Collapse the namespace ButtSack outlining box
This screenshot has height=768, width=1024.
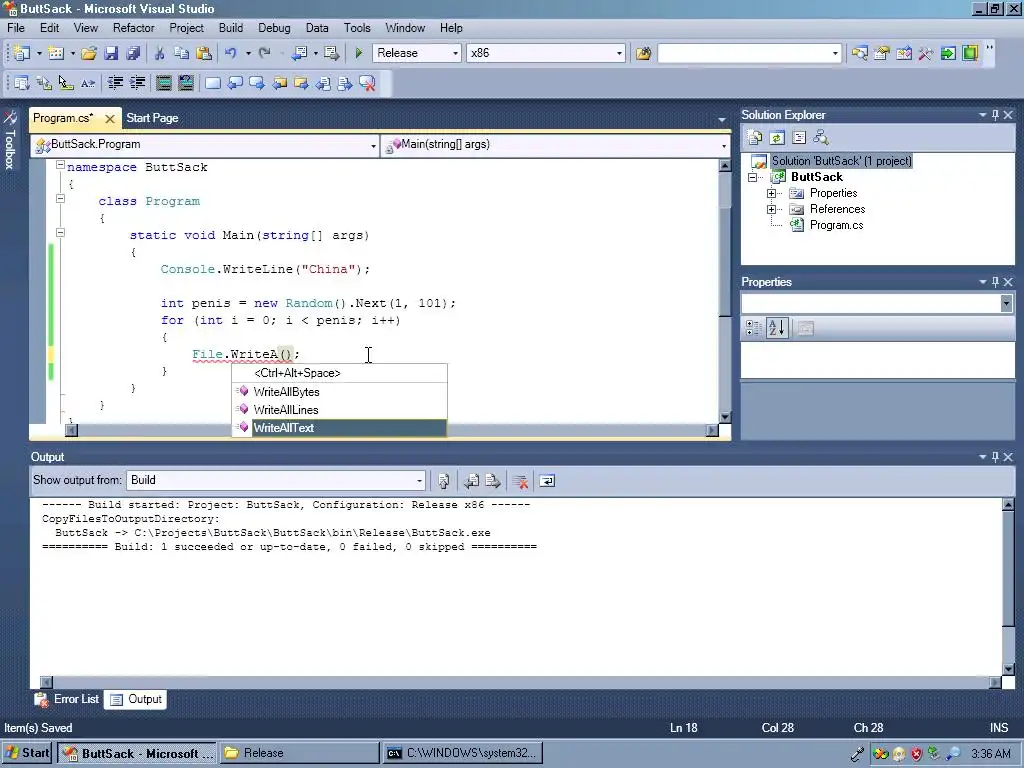[60, 165]
